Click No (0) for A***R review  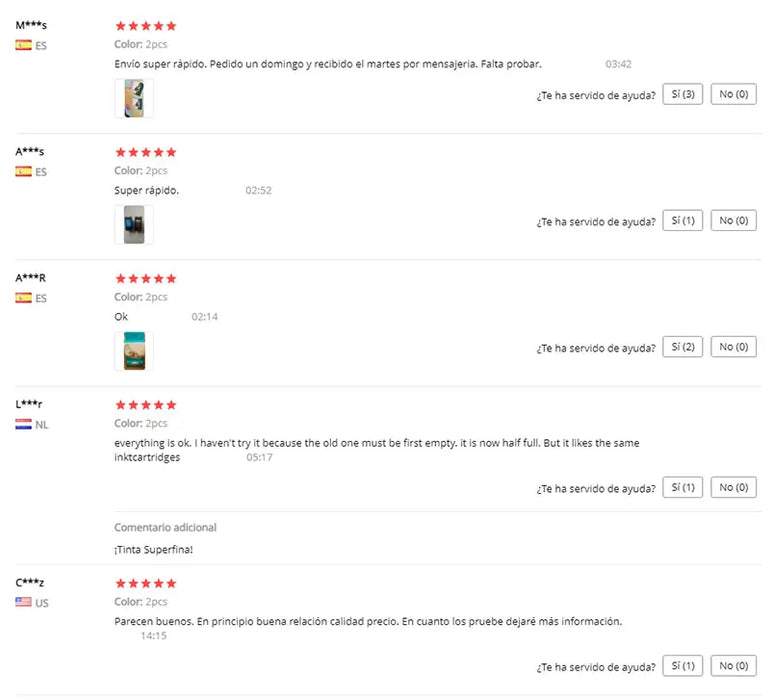733,347
